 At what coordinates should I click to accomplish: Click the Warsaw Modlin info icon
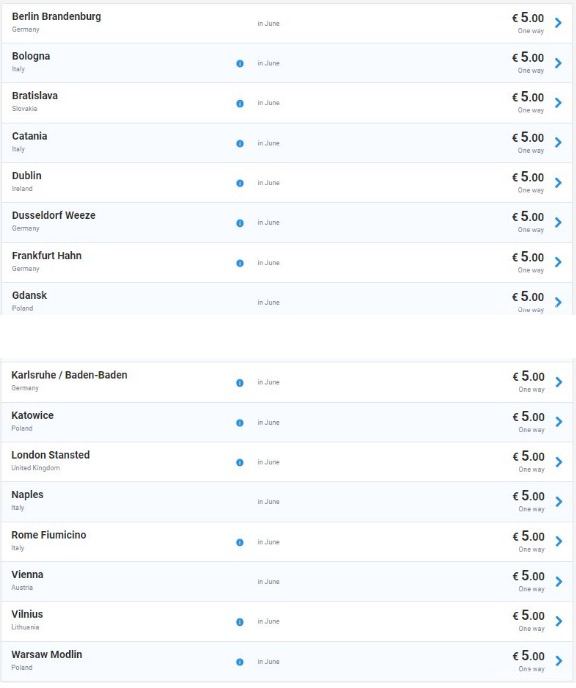240,662
